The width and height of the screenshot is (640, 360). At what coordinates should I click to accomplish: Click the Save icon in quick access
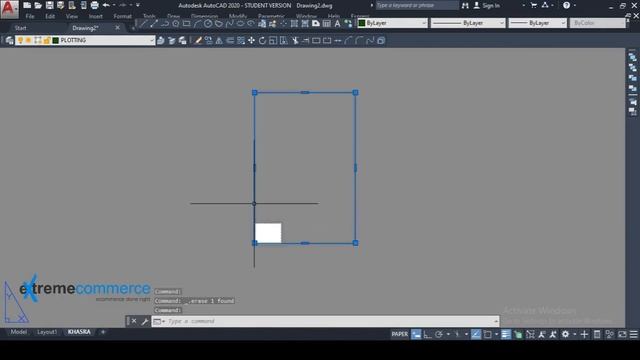pyautogui.click(x=49, y=5)
